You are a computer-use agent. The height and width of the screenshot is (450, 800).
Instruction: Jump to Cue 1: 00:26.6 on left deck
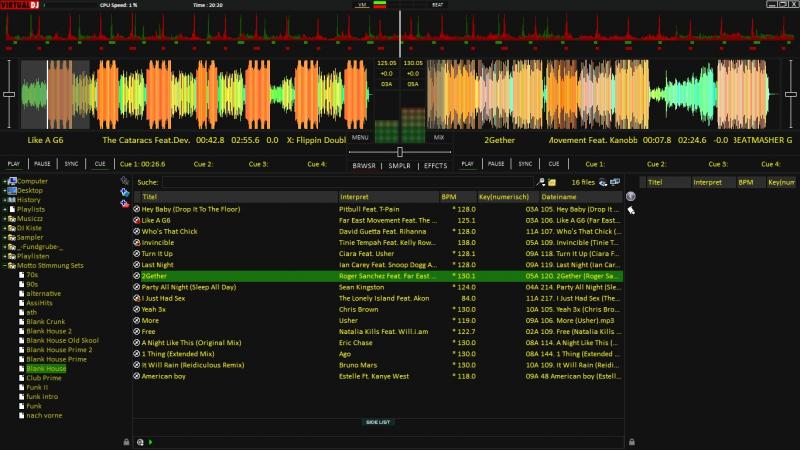point(142,164)
